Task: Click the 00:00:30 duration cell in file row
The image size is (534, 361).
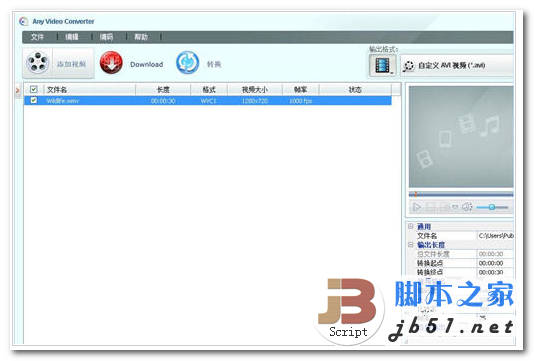Action: (163, 101)
